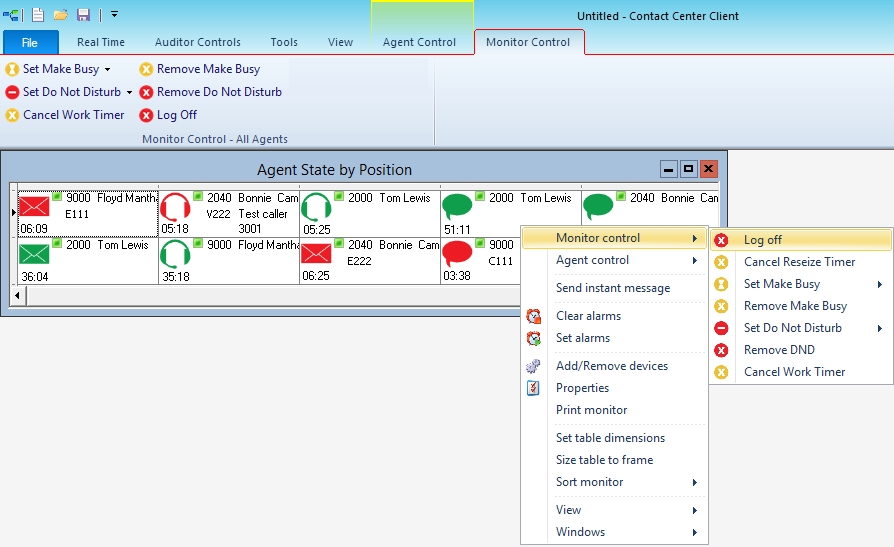Switch to the Agent Control tab
Viewport: 894px width, 547px height.
tap(419, 42)
